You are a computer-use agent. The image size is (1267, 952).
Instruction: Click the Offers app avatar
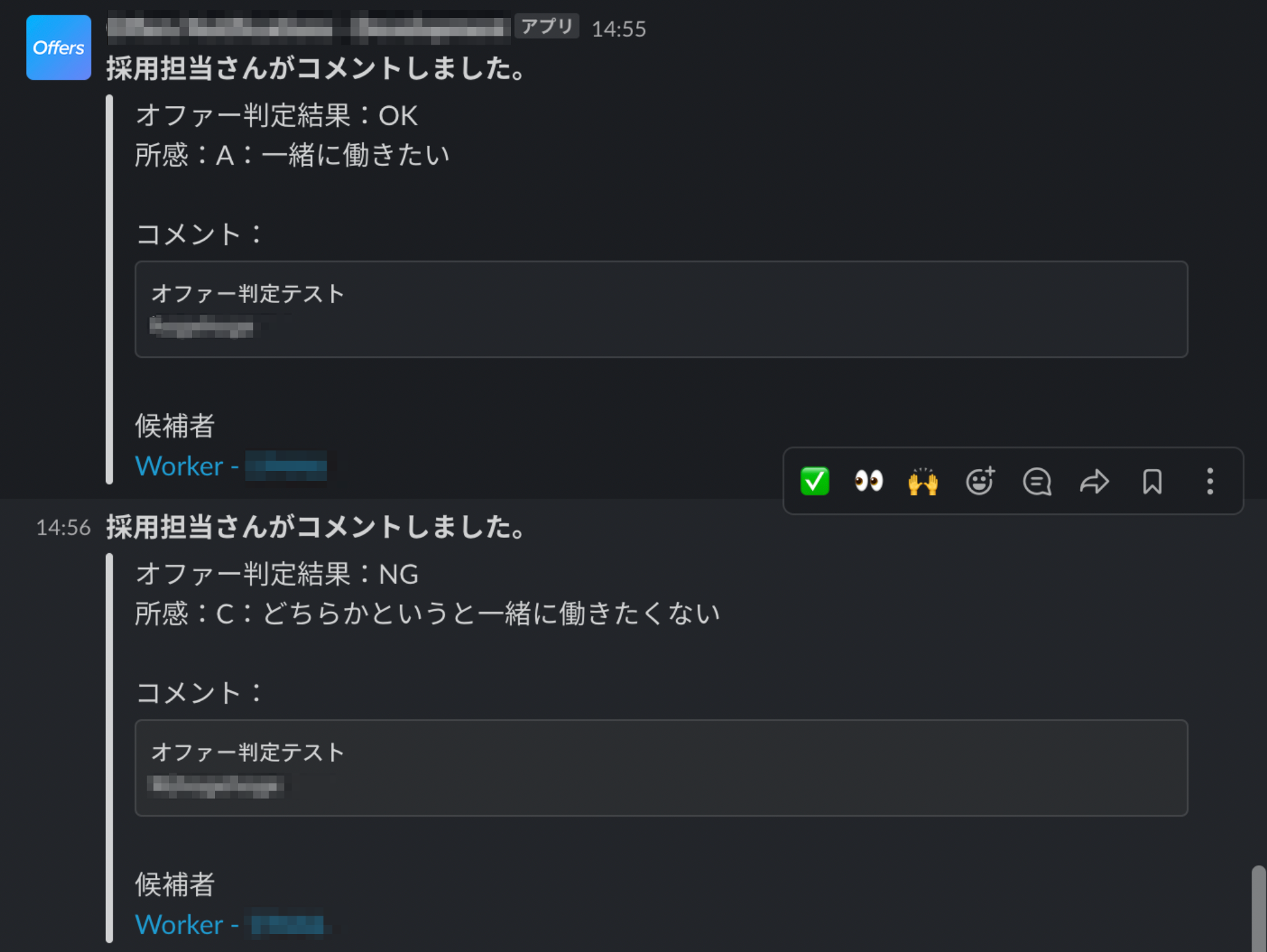pos(59,47)
